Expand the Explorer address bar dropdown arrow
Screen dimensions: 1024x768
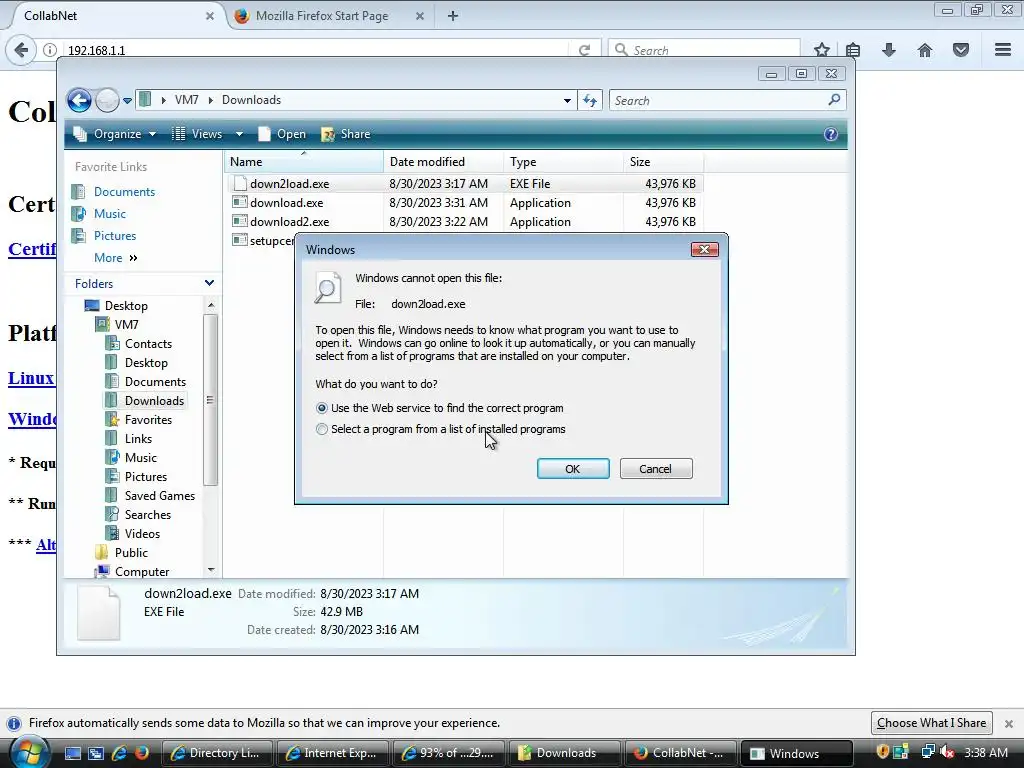567,101
